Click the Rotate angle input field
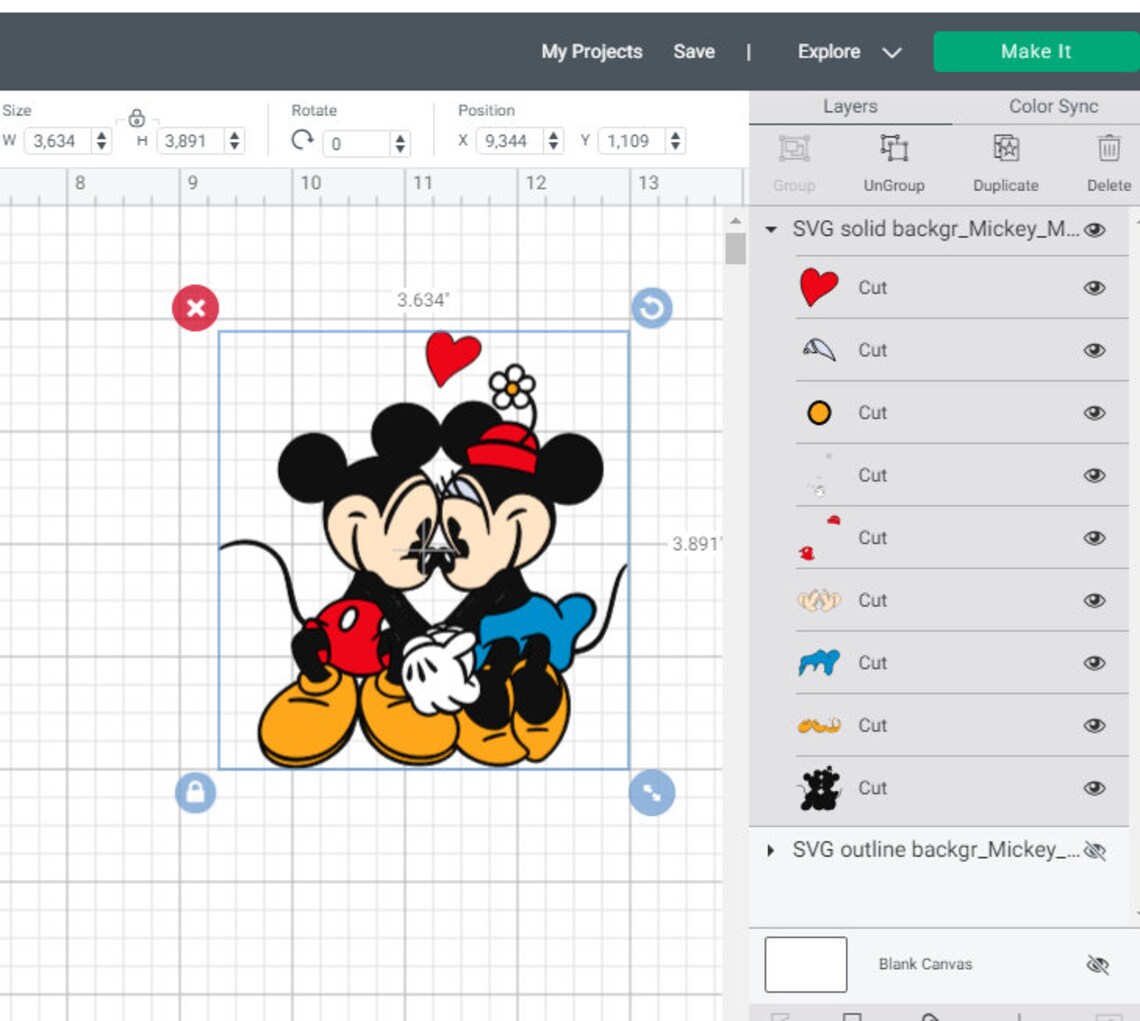The width and height of the screenshot is (1140, 1021). 355,143
